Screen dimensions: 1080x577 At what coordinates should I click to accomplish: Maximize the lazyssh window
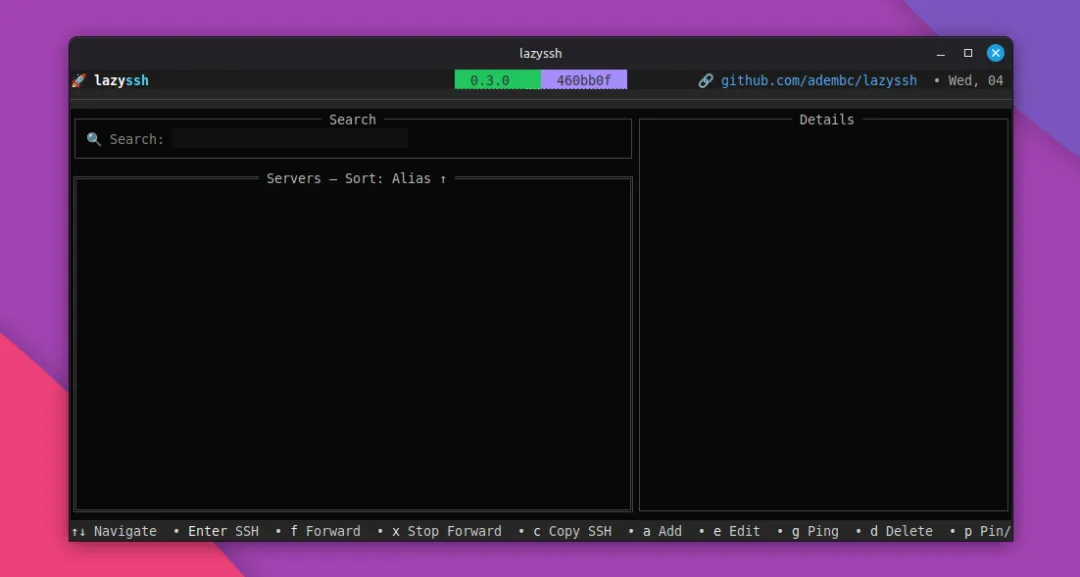tap(968, 53)
